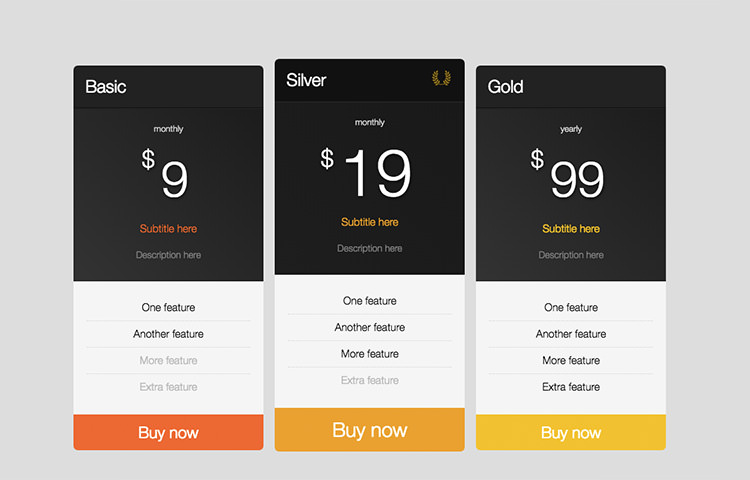The height and width of the screenshot is (480, 750).
Task: Click the One feature row under Basic
Action: [x=168, y=307]
